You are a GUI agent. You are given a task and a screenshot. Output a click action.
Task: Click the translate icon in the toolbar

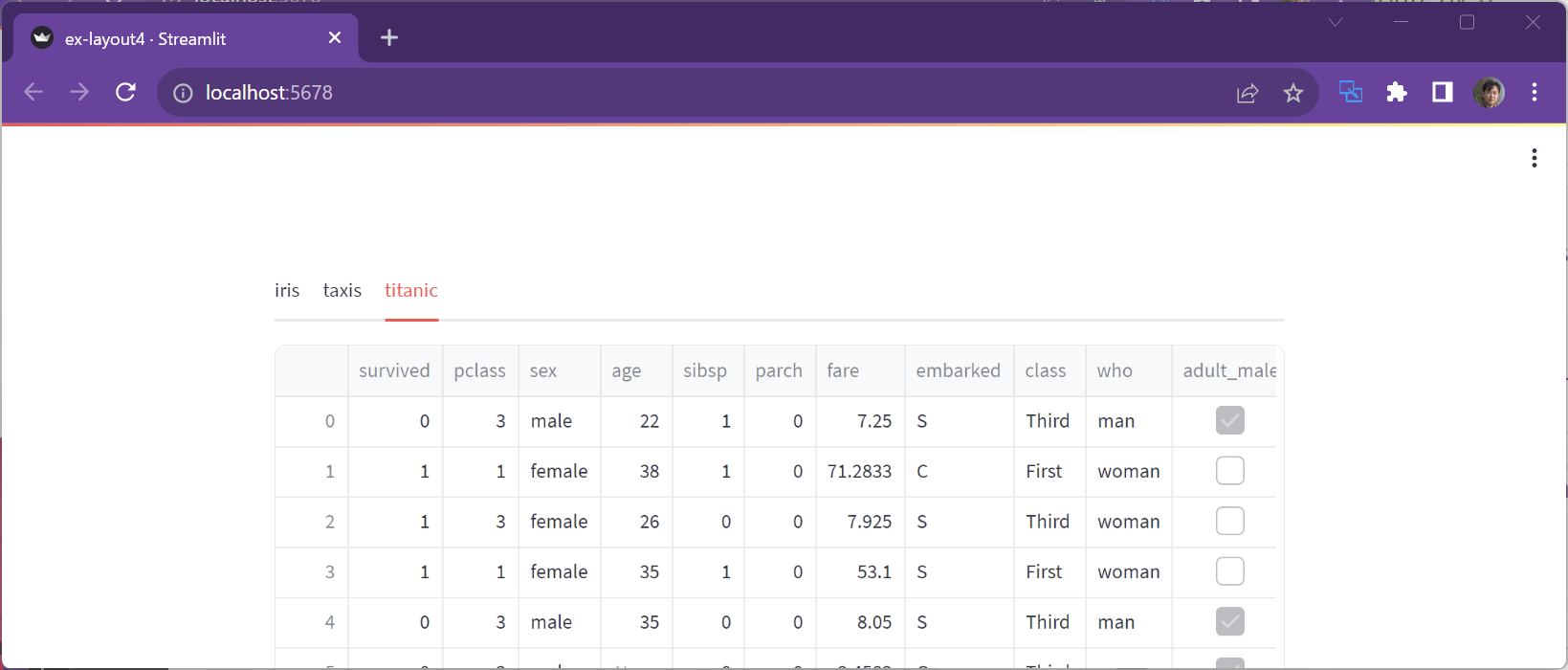1350,92
